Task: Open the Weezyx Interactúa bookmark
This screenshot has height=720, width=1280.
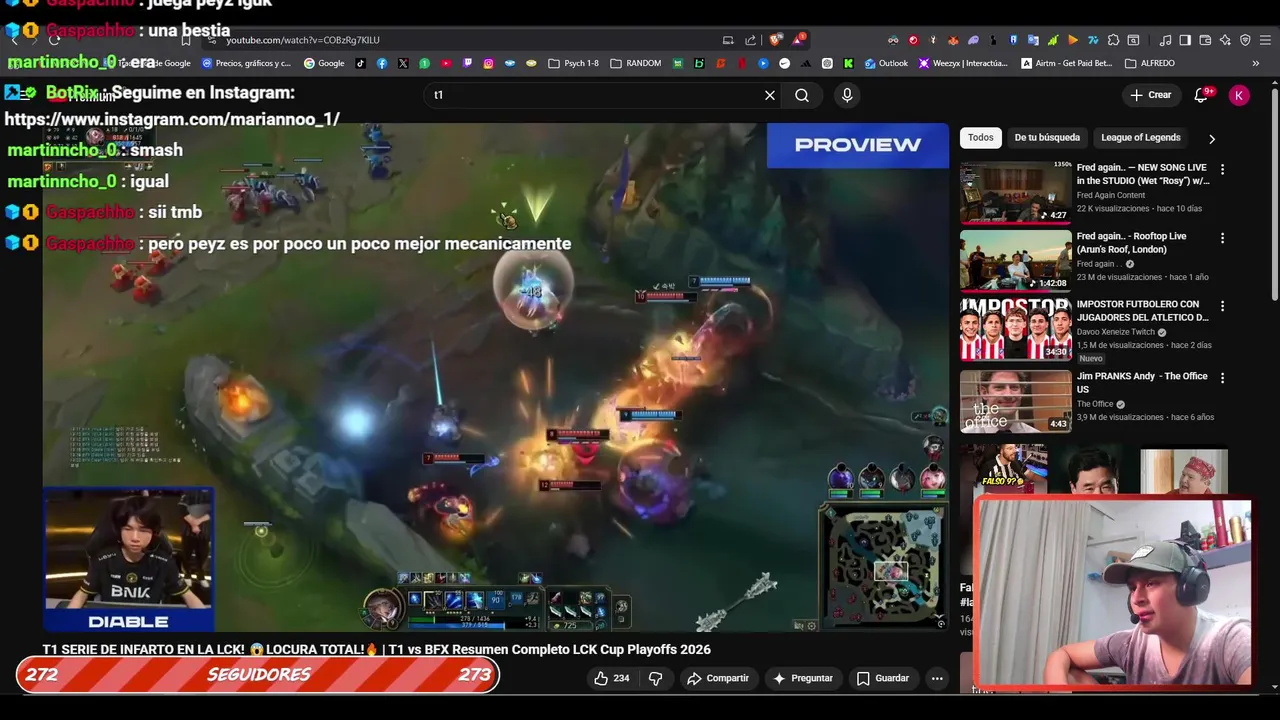Action: point(963,63)
